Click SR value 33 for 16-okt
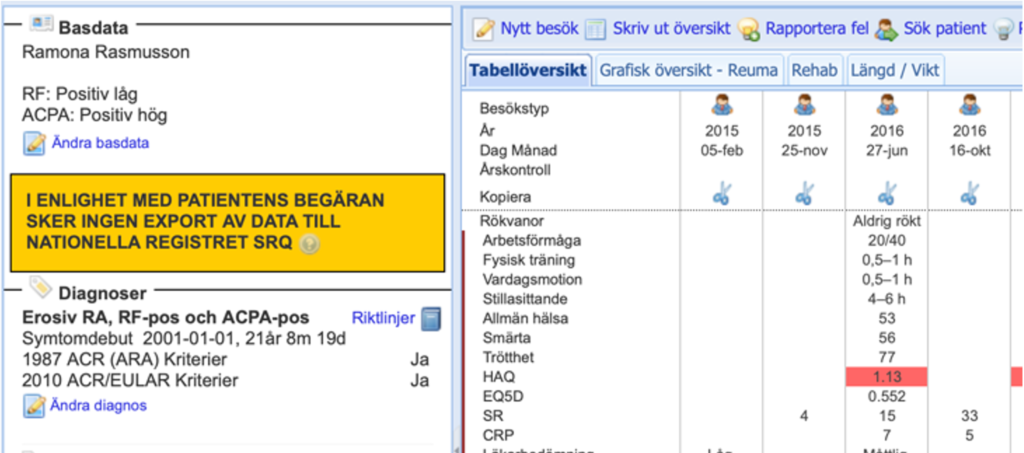The image size is (1024, 453). point(969,416)
